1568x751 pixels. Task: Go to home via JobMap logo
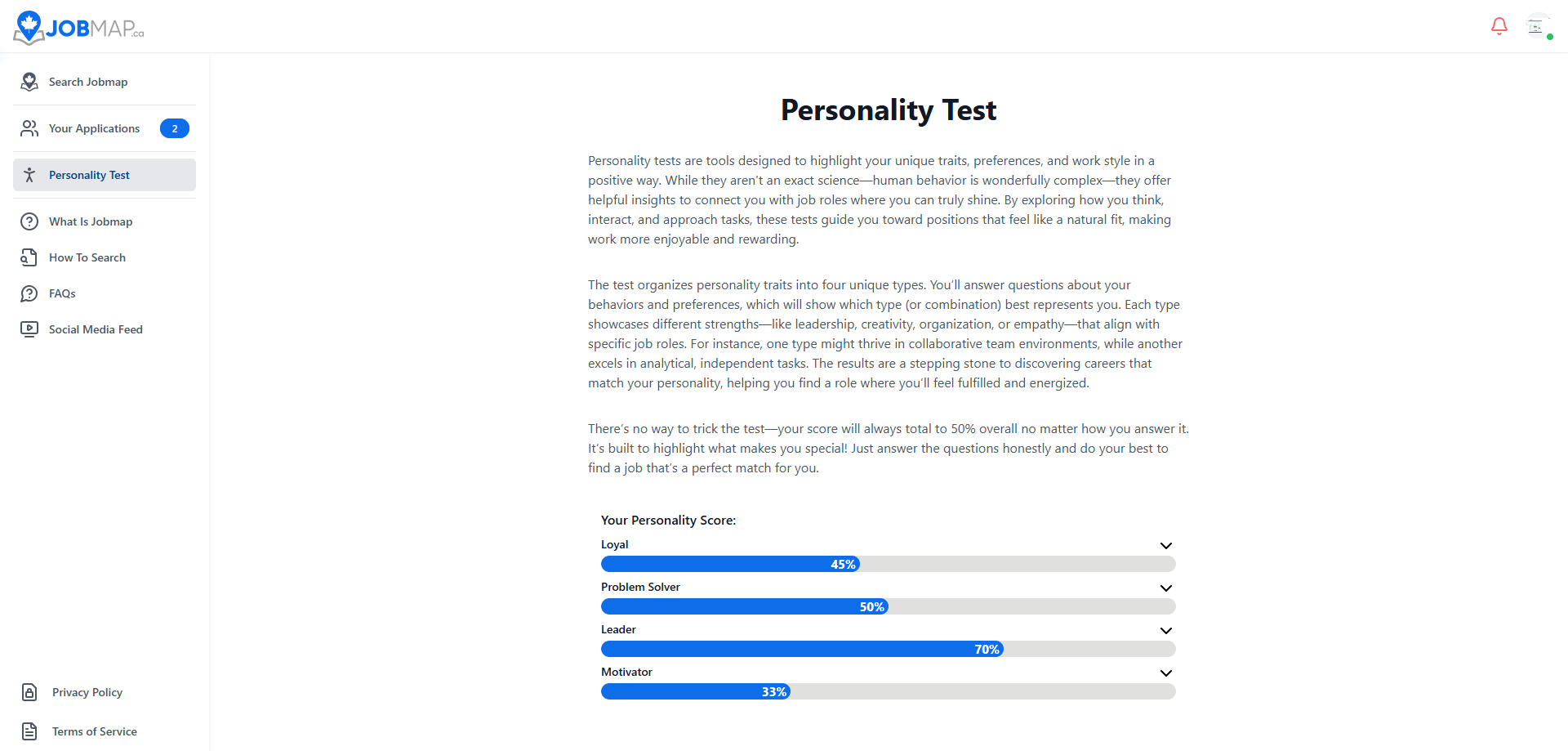coord(79,28)
